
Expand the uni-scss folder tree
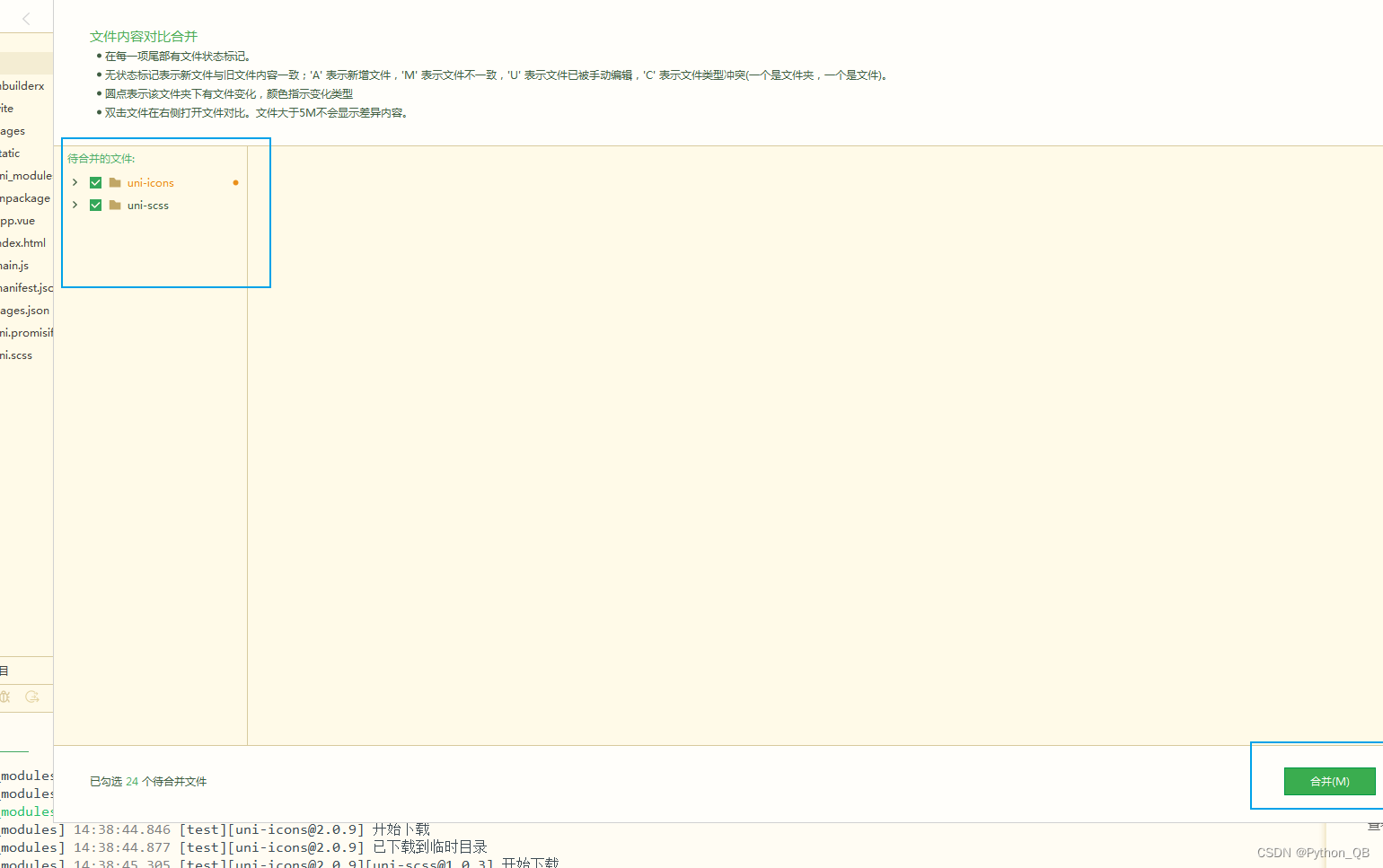(75, 205)
